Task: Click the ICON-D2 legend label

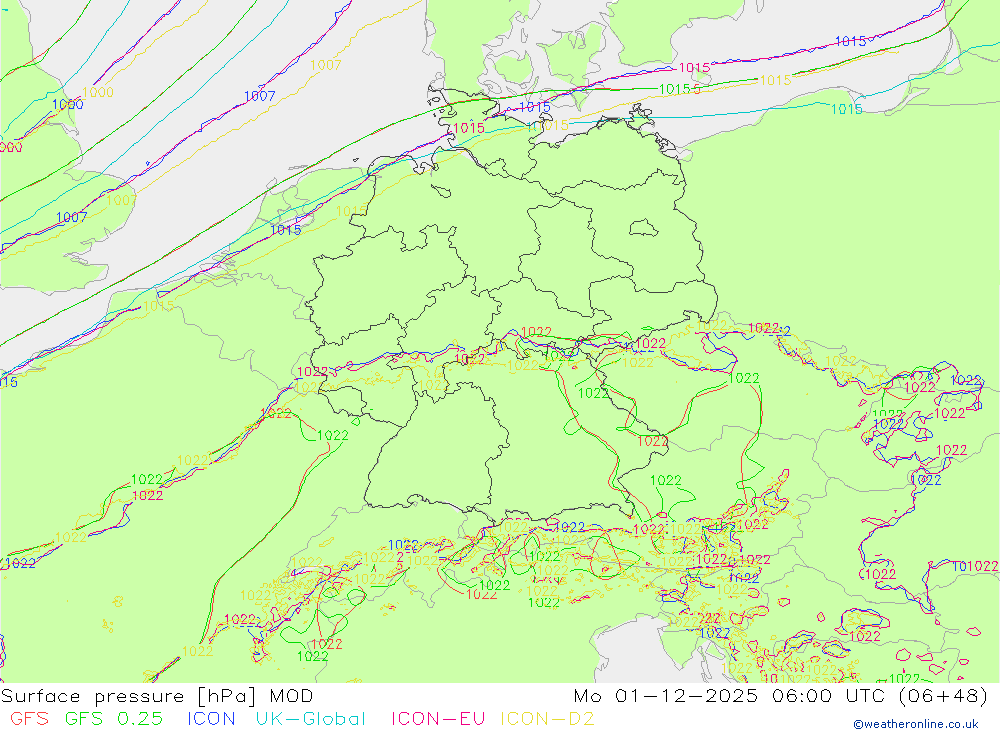Action: pyautogui.click(x=547, y=718)
